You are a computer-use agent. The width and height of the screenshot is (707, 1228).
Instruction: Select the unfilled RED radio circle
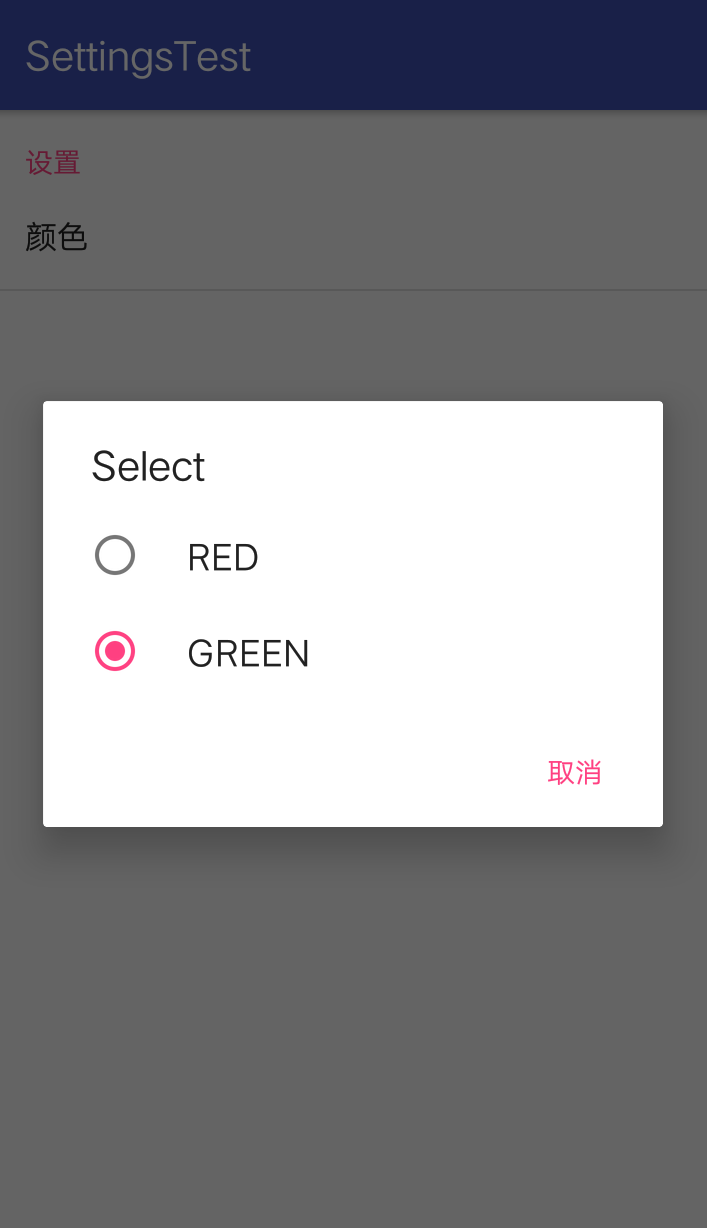115,555
